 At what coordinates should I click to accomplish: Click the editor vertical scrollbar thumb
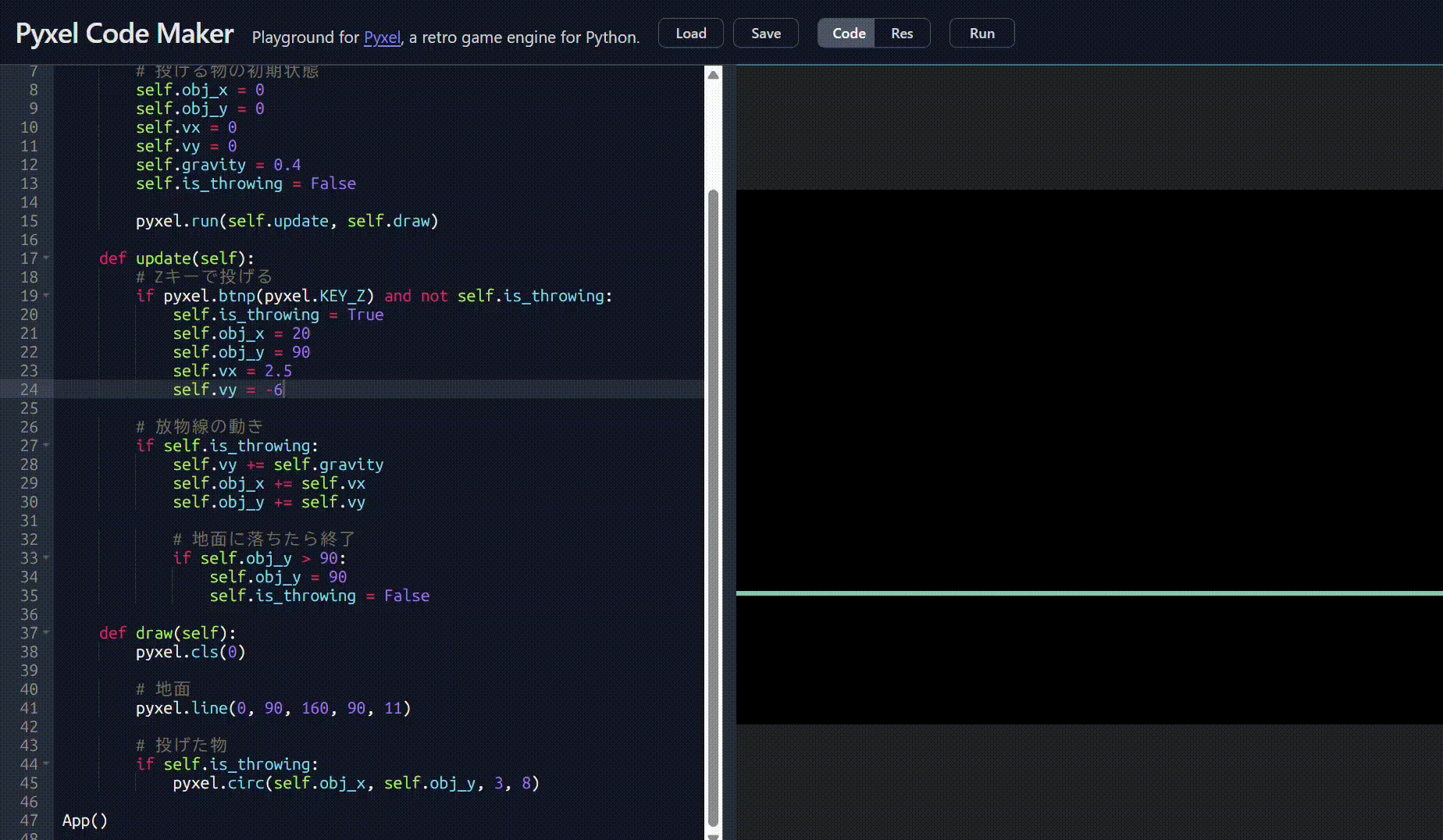coord(713,507)
